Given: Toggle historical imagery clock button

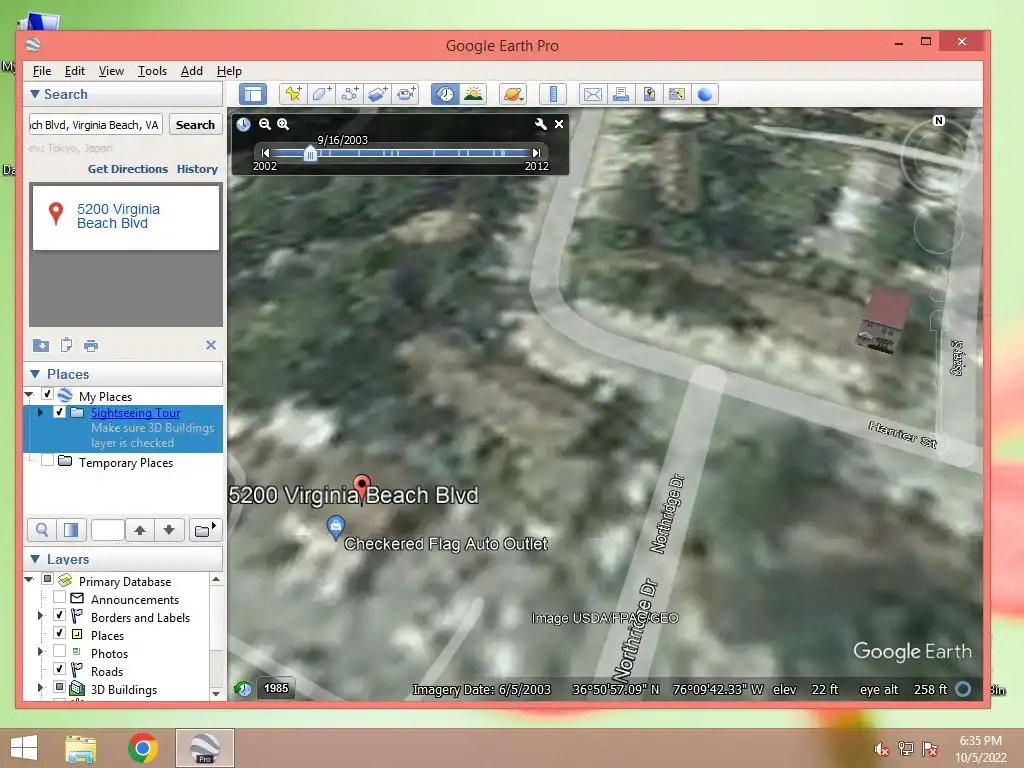Looking at the screenshot, I should tap(445, 94).
